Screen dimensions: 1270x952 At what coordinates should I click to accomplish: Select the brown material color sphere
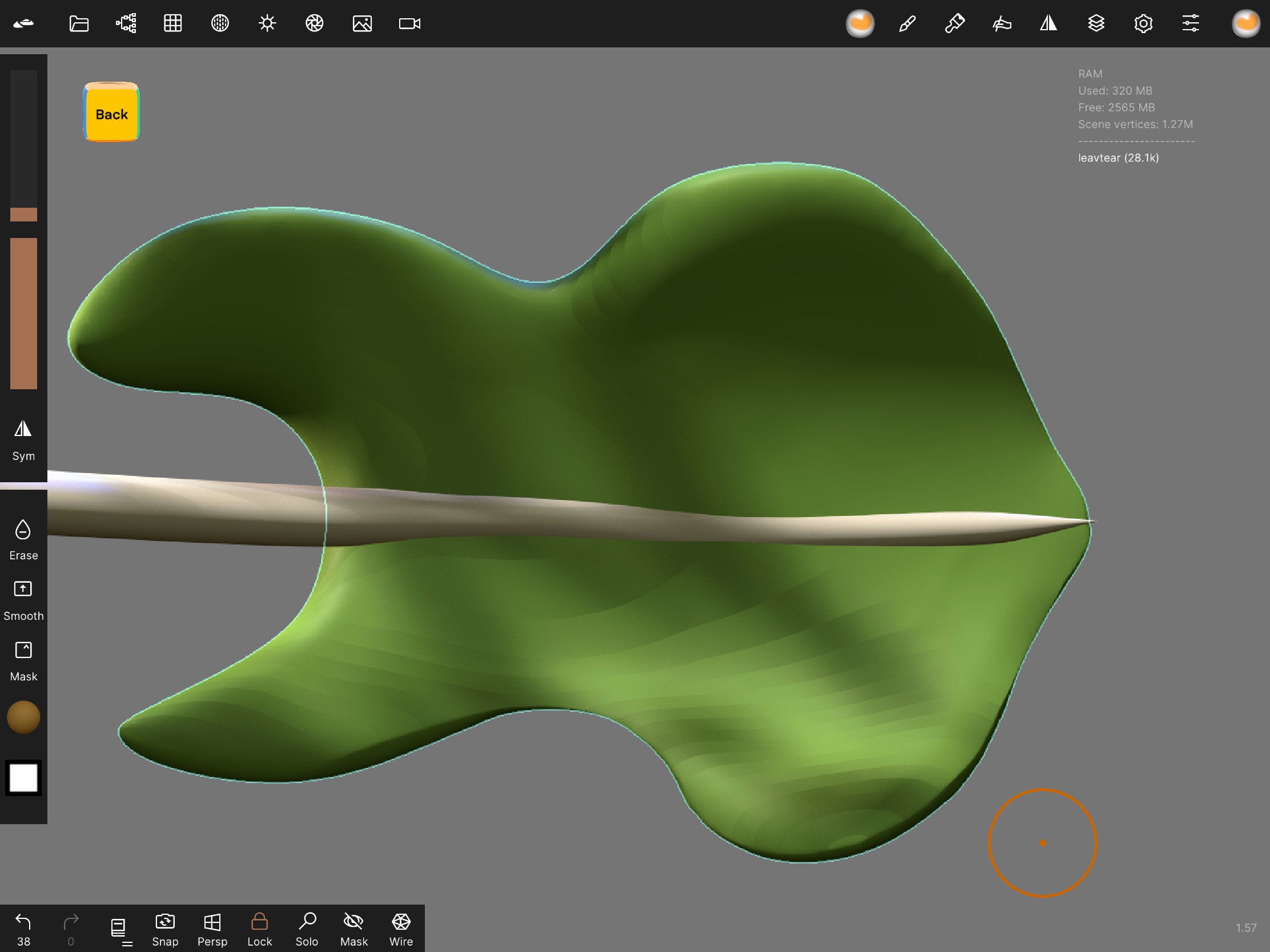(23, 717)
